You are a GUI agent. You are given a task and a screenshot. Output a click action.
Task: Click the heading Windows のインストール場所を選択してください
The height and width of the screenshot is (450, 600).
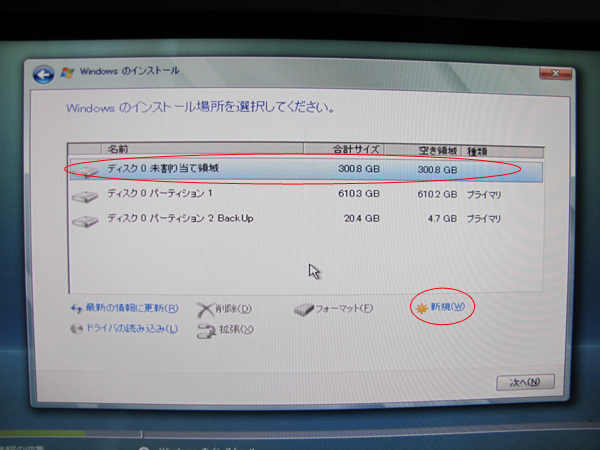(x=201, y=107)
